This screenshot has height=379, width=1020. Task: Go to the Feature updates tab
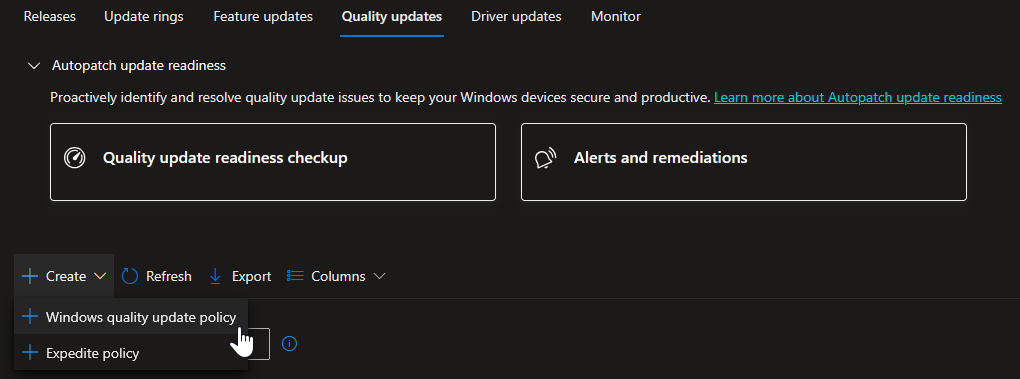pyautogui.click(x=263, y=17)
